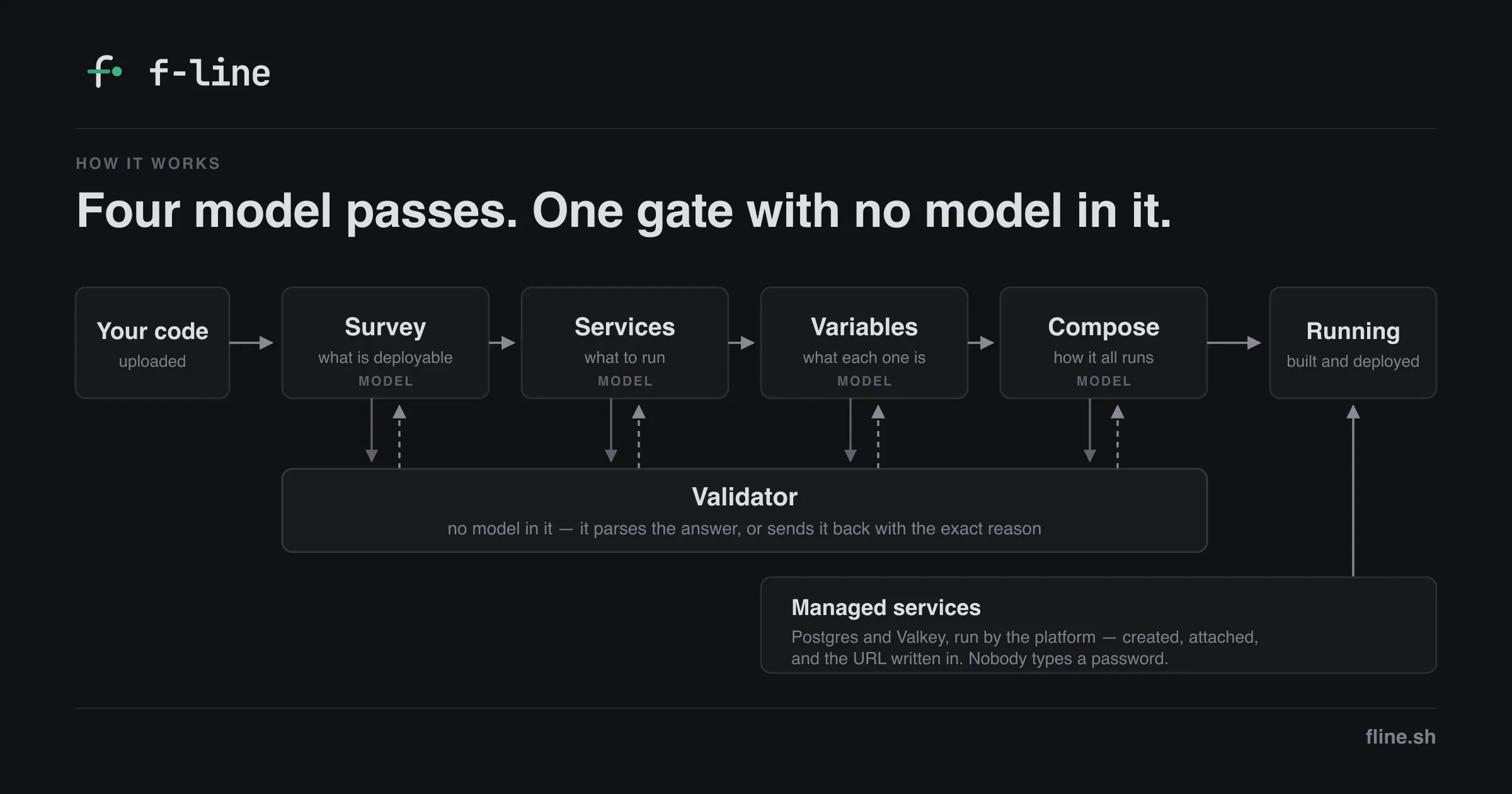Viewport: 1512px width, 794px height.
Task: Click the fline.sh link
Action: [1400, 737]
